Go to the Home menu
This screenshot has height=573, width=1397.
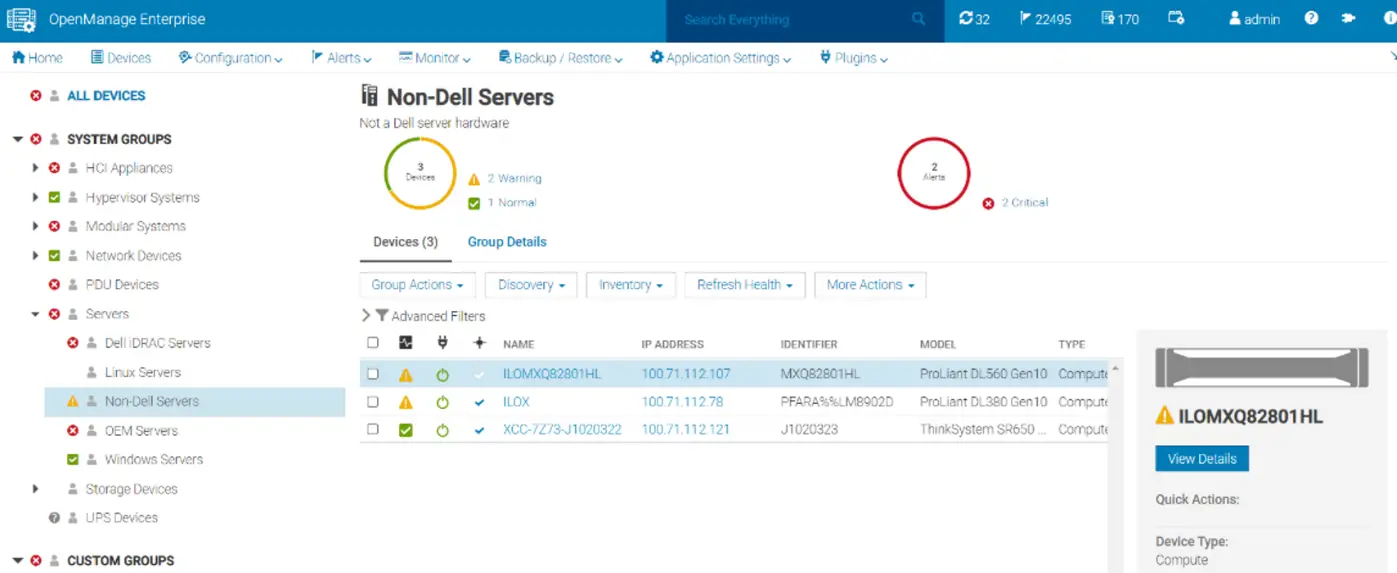pyautogui.click(x=37, y=58)
